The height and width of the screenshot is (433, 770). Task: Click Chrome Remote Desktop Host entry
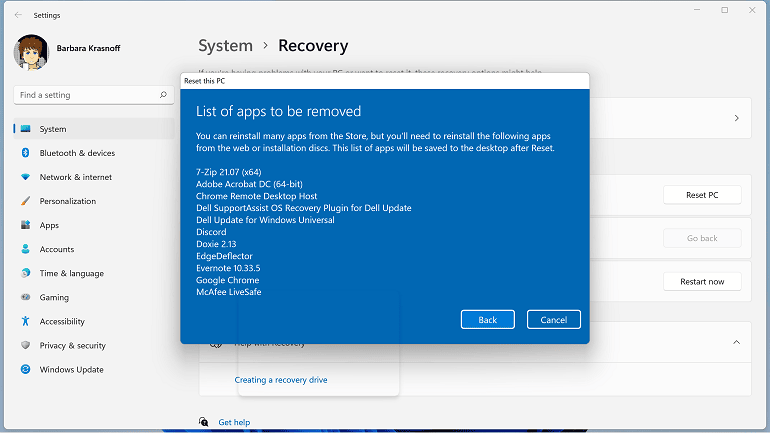coord(256,196)
